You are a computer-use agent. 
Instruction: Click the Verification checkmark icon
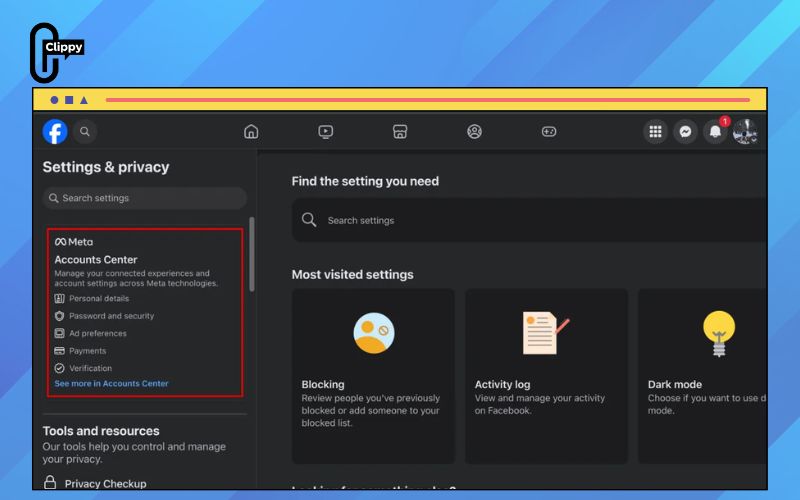[x=60, y=368]
